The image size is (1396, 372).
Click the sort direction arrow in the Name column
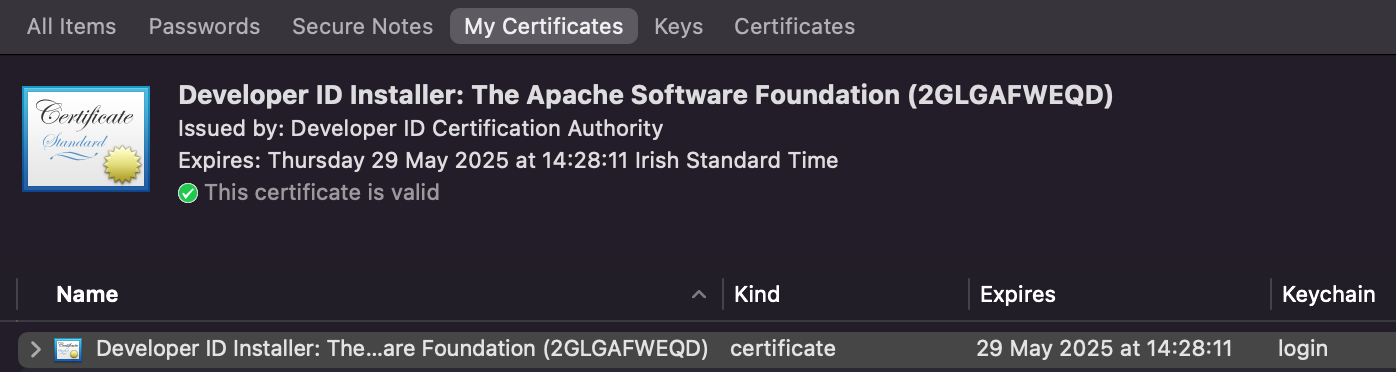click(x=699, y=295)
